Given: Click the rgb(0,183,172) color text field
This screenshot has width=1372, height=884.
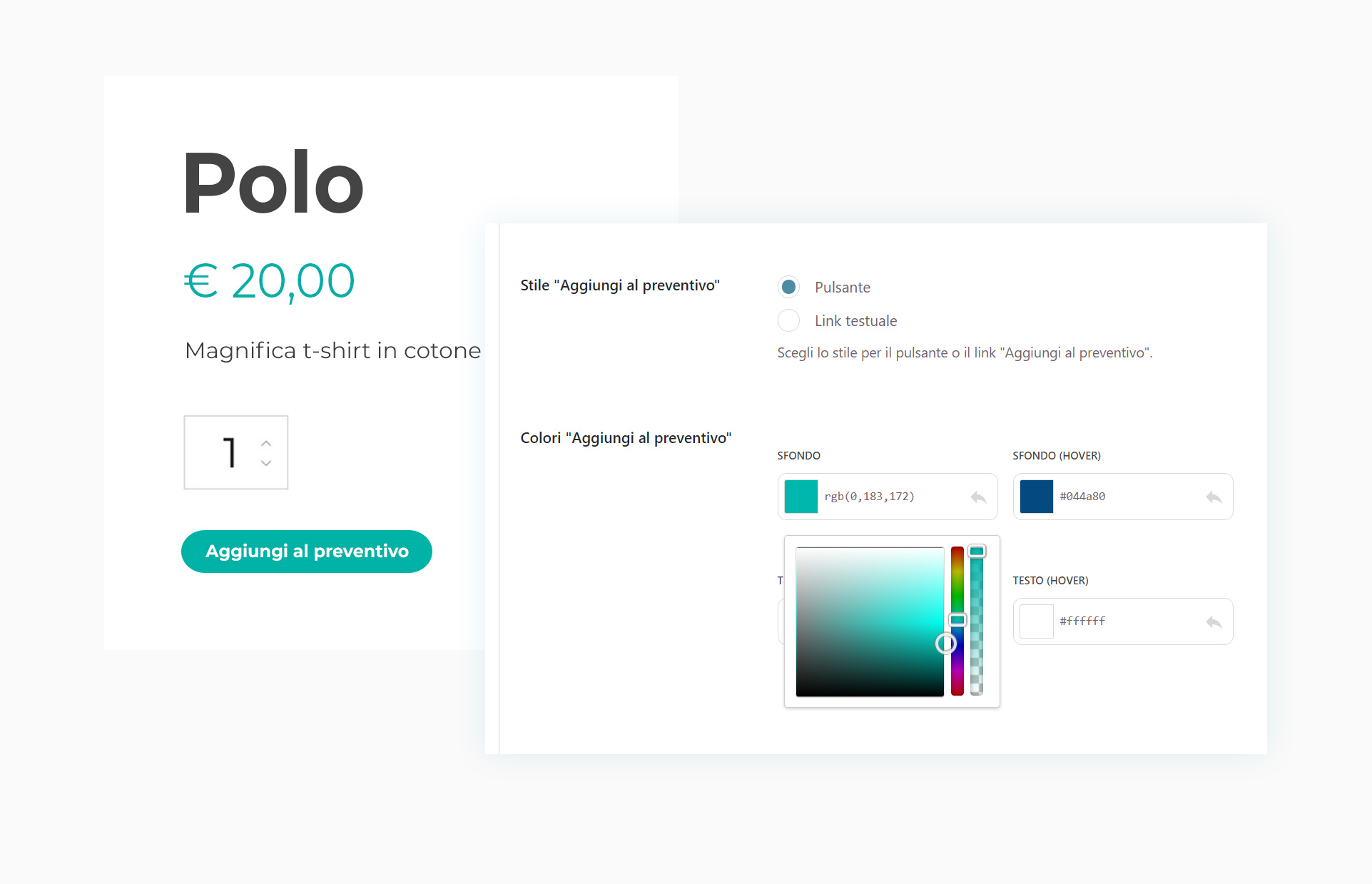Looking at the screenshot, I should pyautogui.click(x=892, y=497).
